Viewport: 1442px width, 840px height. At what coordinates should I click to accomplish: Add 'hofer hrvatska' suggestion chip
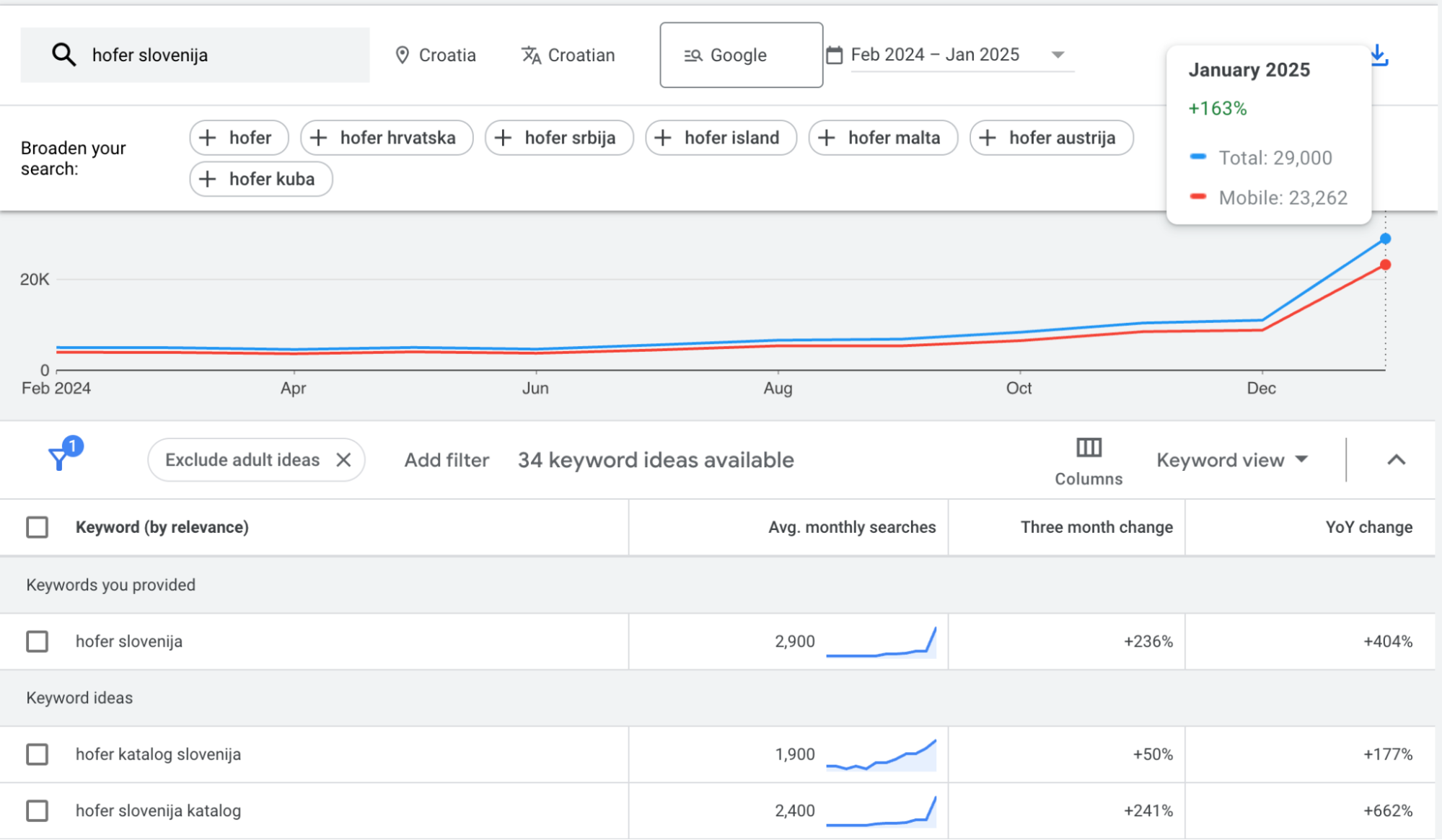387,138
